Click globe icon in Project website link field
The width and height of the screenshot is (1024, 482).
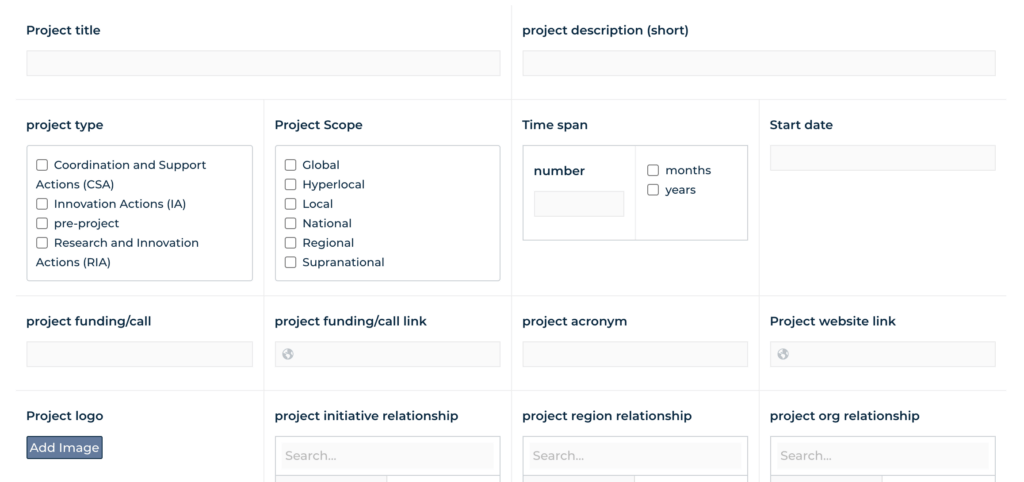click(783, 354)
